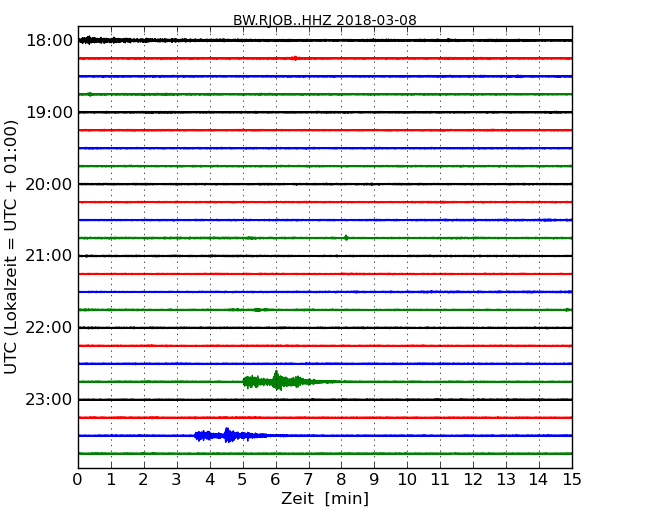Viewport: 650px width, 520px height.
Task: Click the small green spike at minute 8
Action: tap(346, 238)
